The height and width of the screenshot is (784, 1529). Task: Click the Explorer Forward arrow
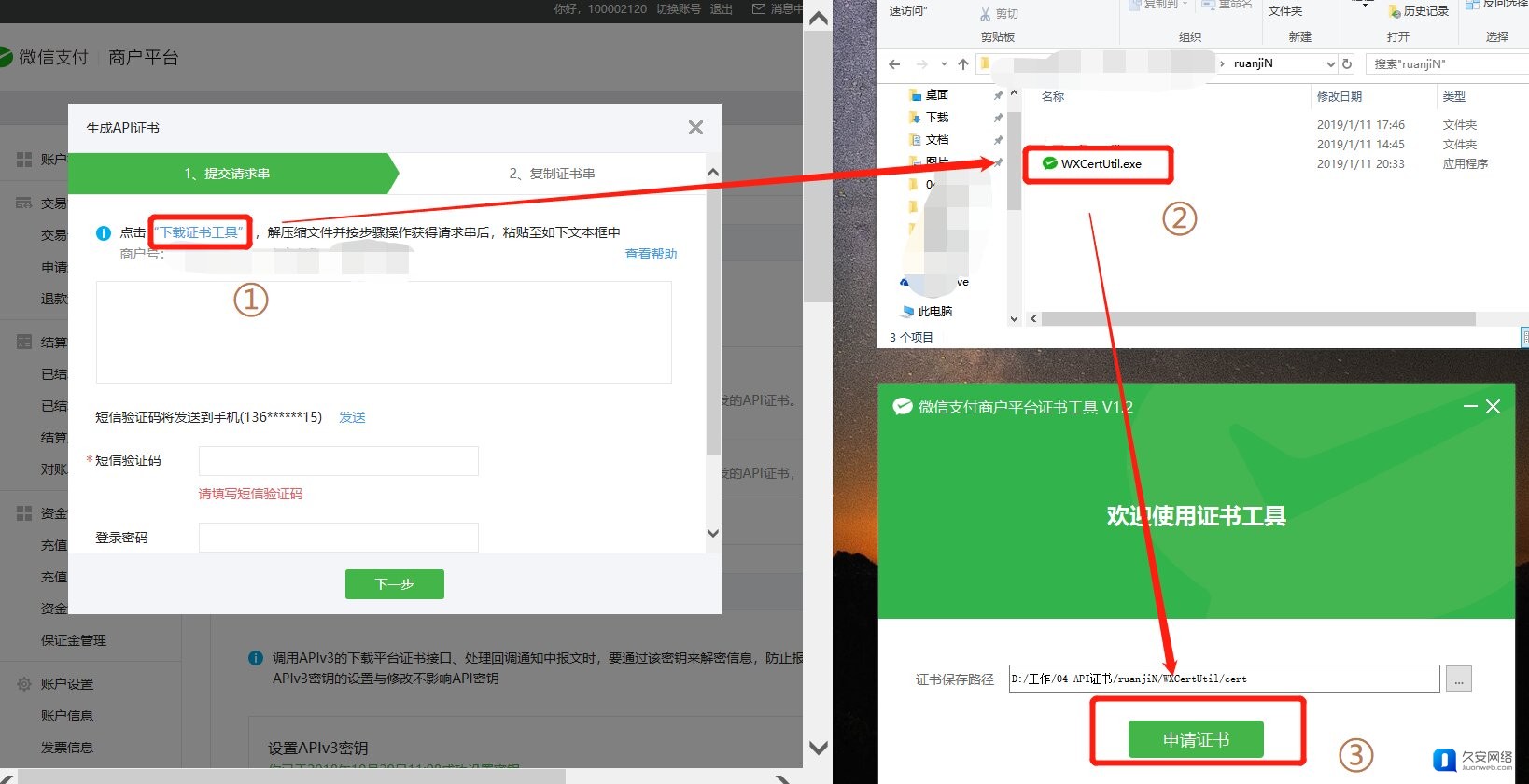pyautogui.click(x=922, y=63)
